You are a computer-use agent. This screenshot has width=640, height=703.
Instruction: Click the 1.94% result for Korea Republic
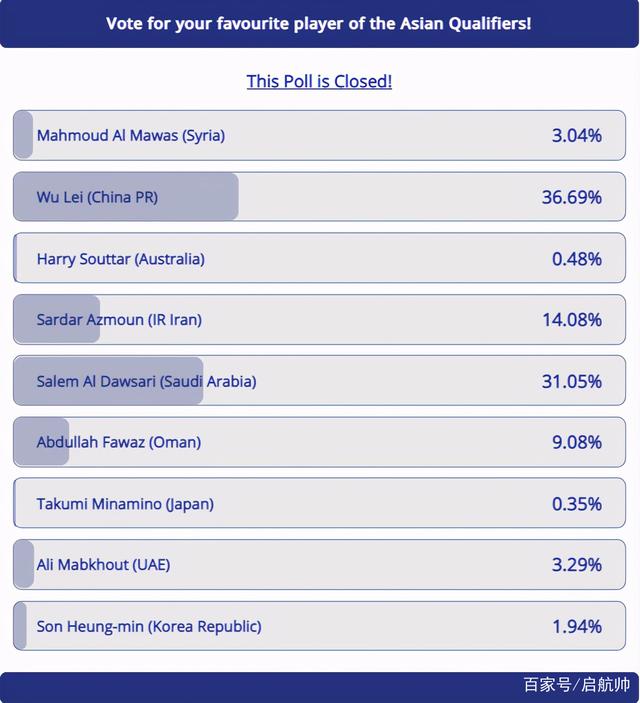(x=577, y=626)
